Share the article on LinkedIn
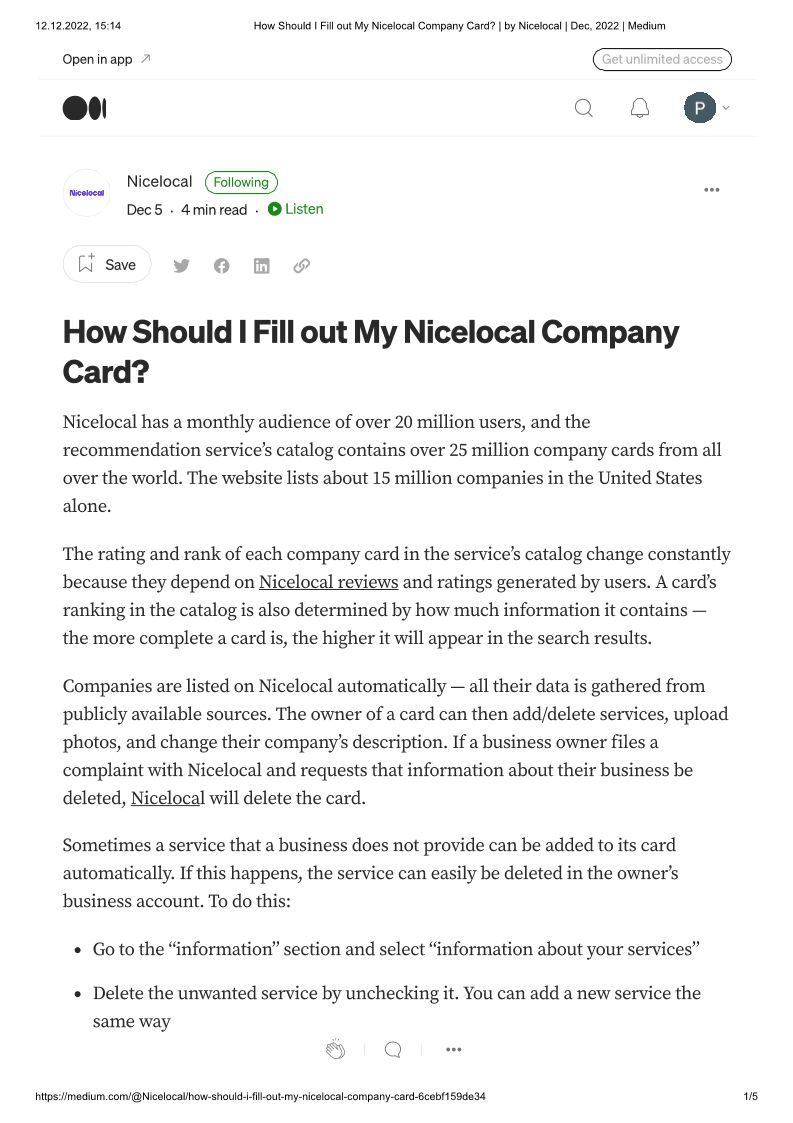 point(261,265)
